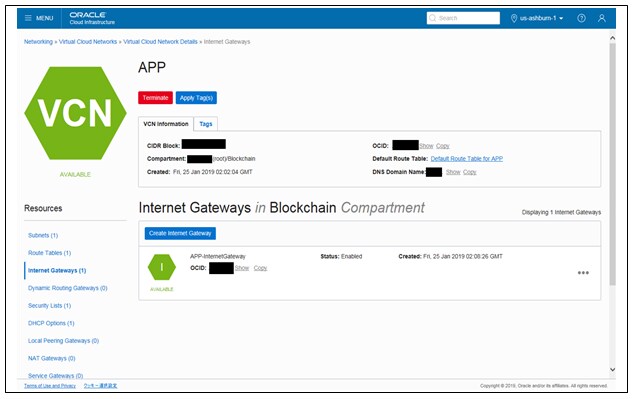Click the vertical scrollbar thumb
The width and height of the screenshot is (635, 399).
pos(612,164)
